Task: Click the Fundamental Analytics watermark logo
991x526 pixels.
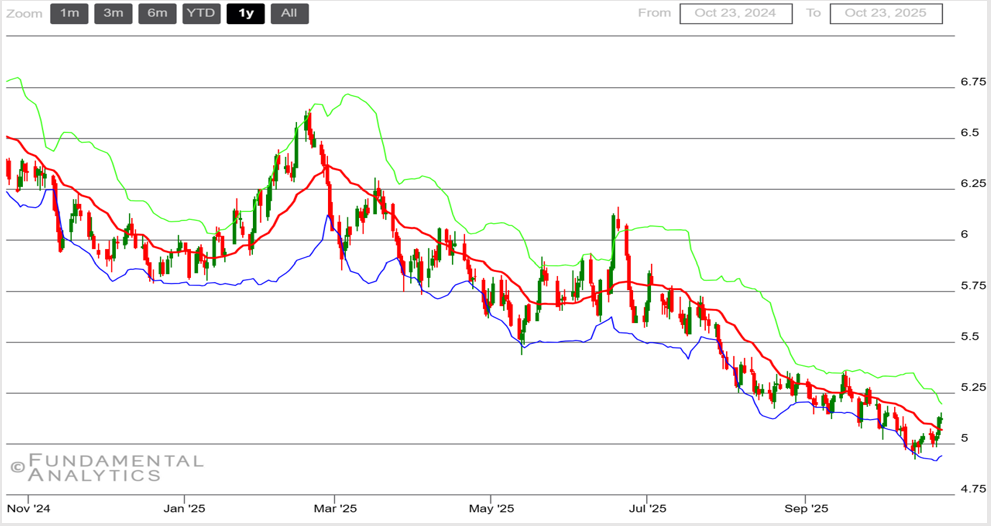Action: click(106, 467)
